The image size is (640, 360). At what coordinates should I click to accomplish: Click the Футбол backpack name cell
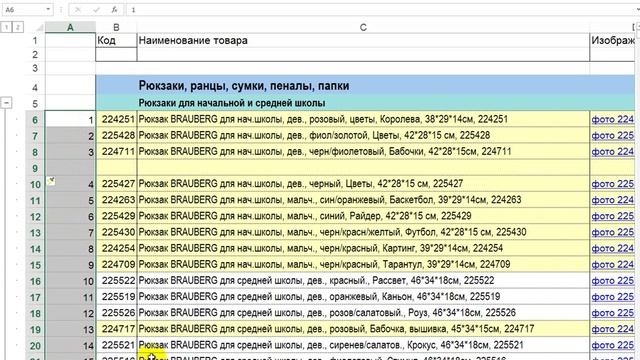pyautogui.click(x=363, y=232)
